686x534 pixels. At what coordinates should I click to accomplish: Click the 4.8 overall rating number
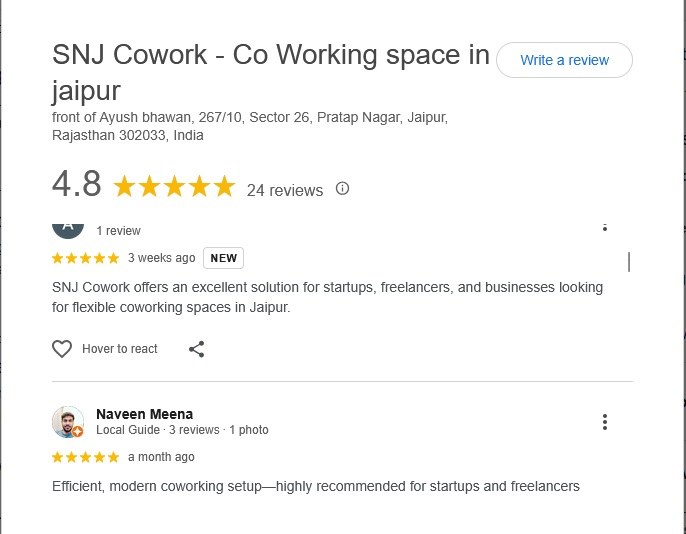pyautogui.click(x=77, y=185)
